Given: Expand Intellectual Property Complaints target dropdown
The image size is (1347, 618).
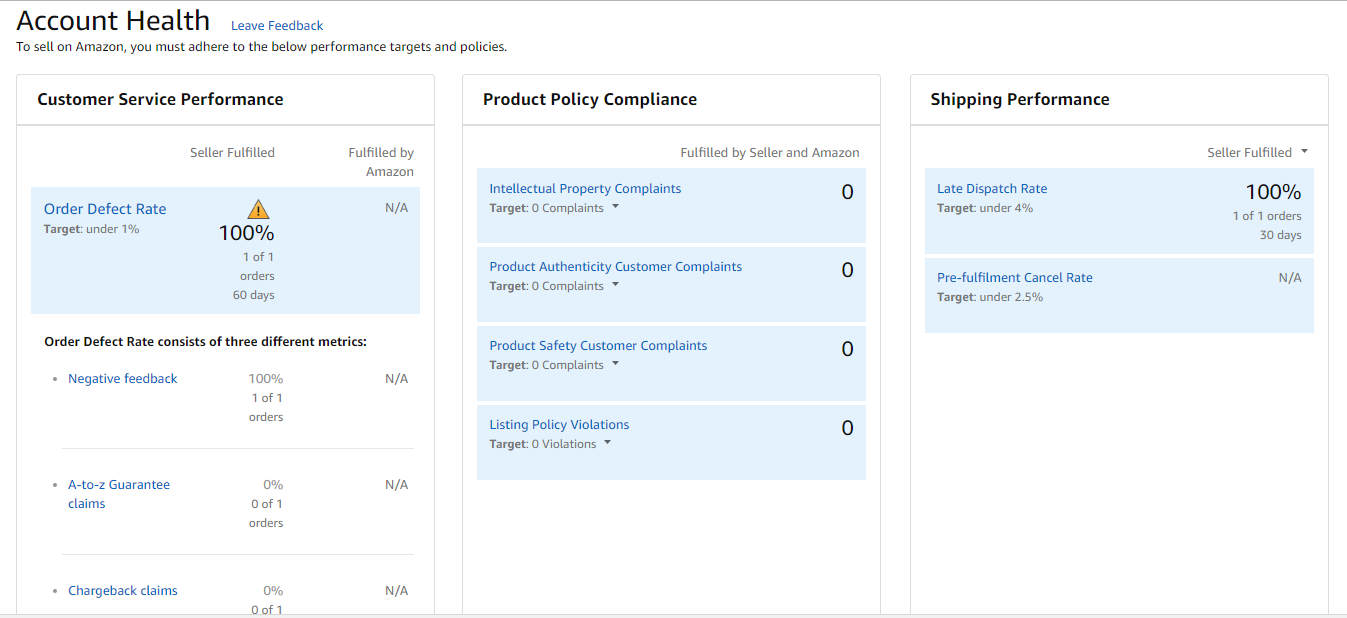Looking at the screenshot, I should click(615, 207).
